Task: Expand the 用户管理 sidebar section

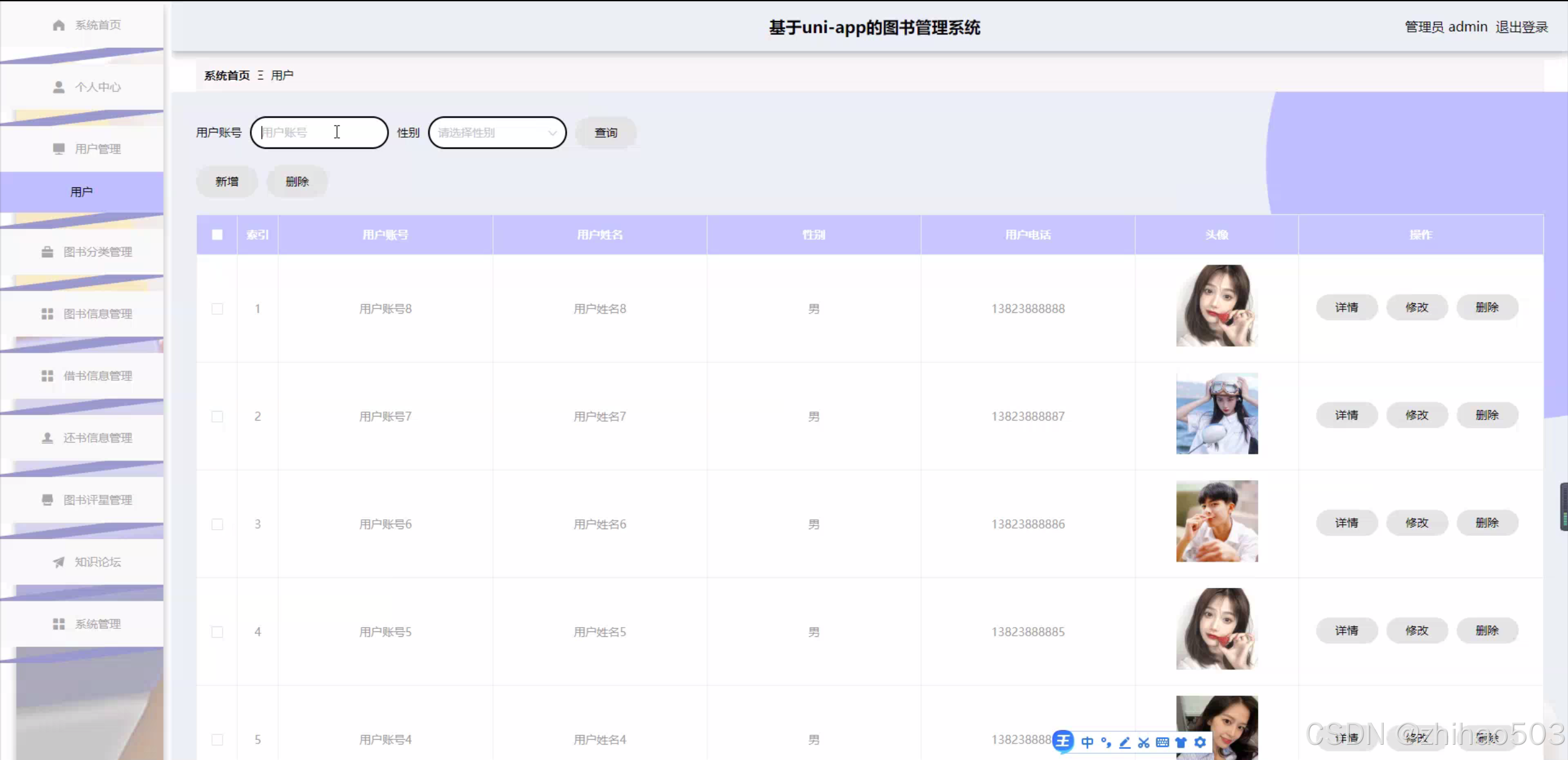Action: click(x=97, y=148)
